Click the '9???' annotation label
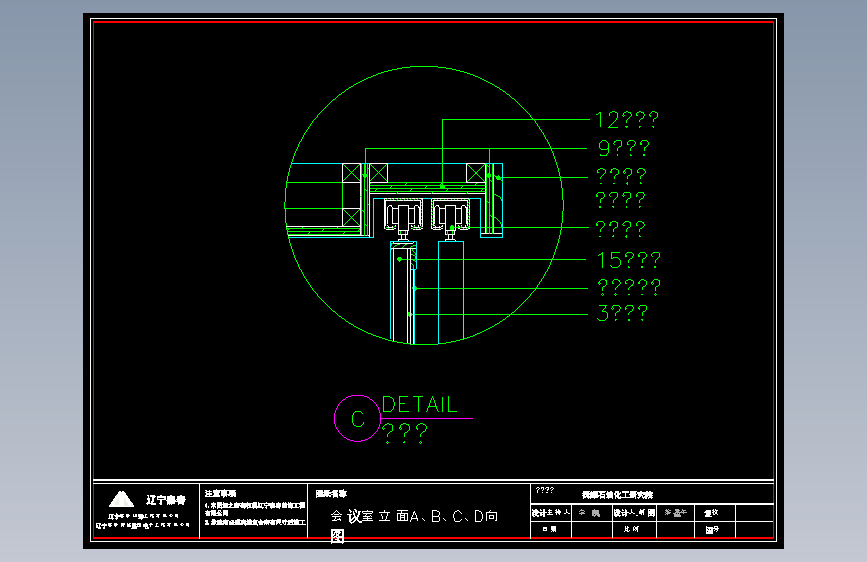This screenshot has height=562, width=867. coord(623,148)
